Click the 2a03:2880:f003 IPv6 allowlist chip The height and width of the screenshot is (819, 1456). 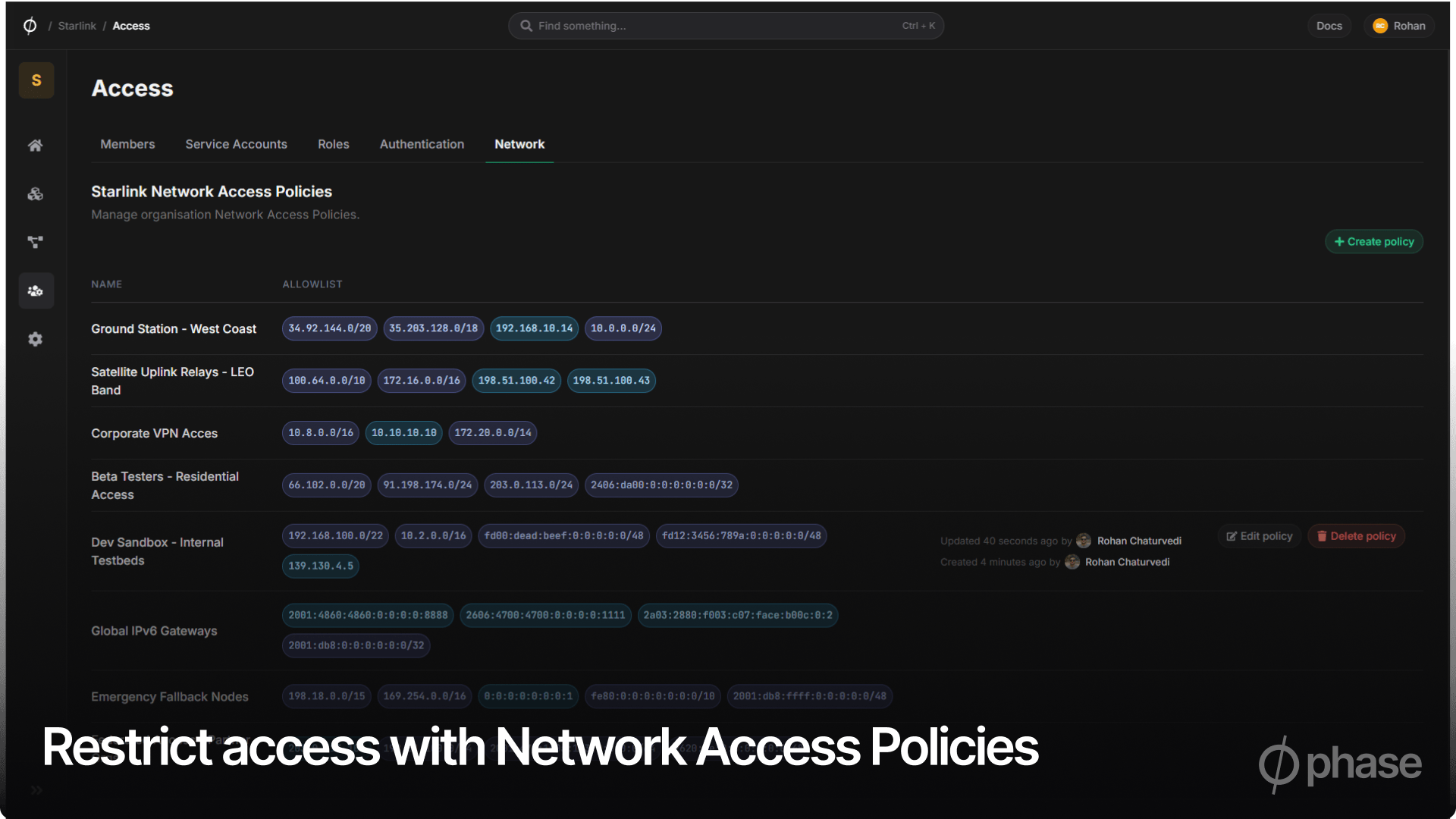[738, 616]
